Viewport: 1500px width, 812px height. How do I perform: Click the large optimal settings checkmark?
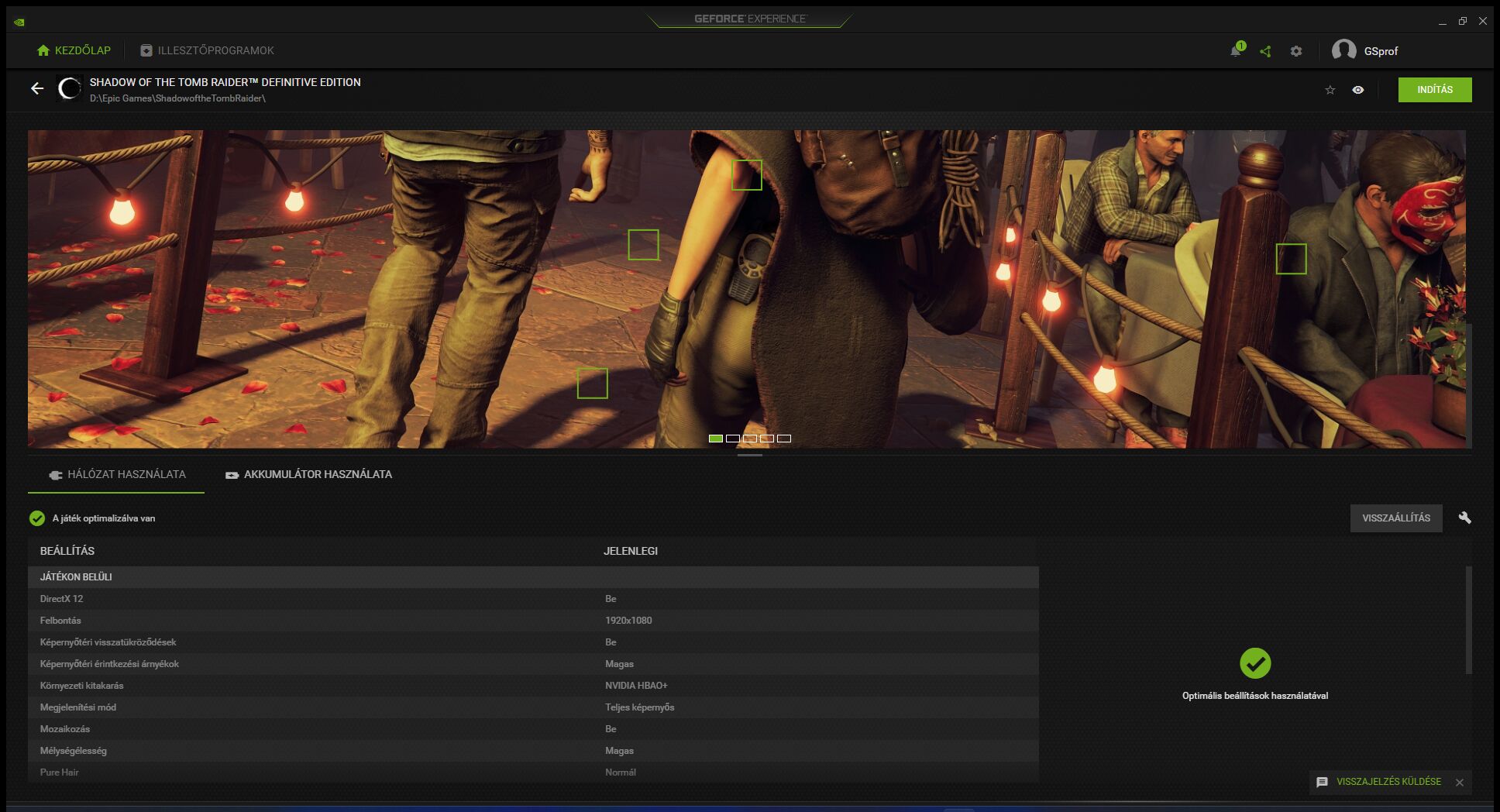[x=1255, y=663]
